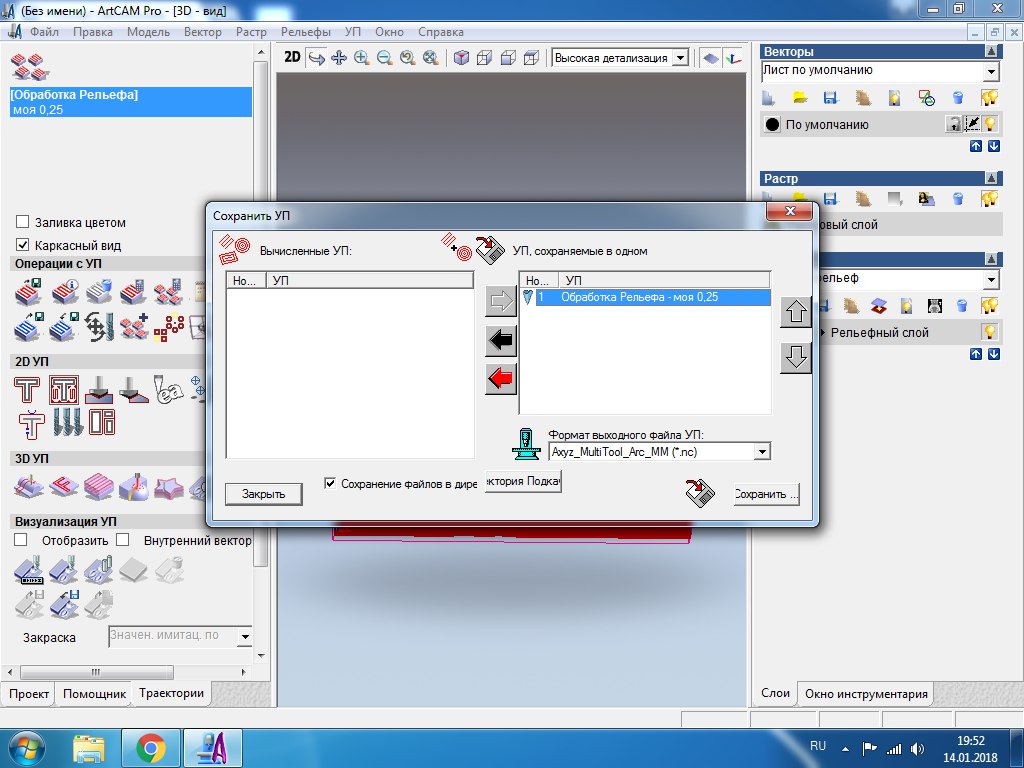
Task: Click the zoom to fit magnifier icon
Action: pos(430,58)
